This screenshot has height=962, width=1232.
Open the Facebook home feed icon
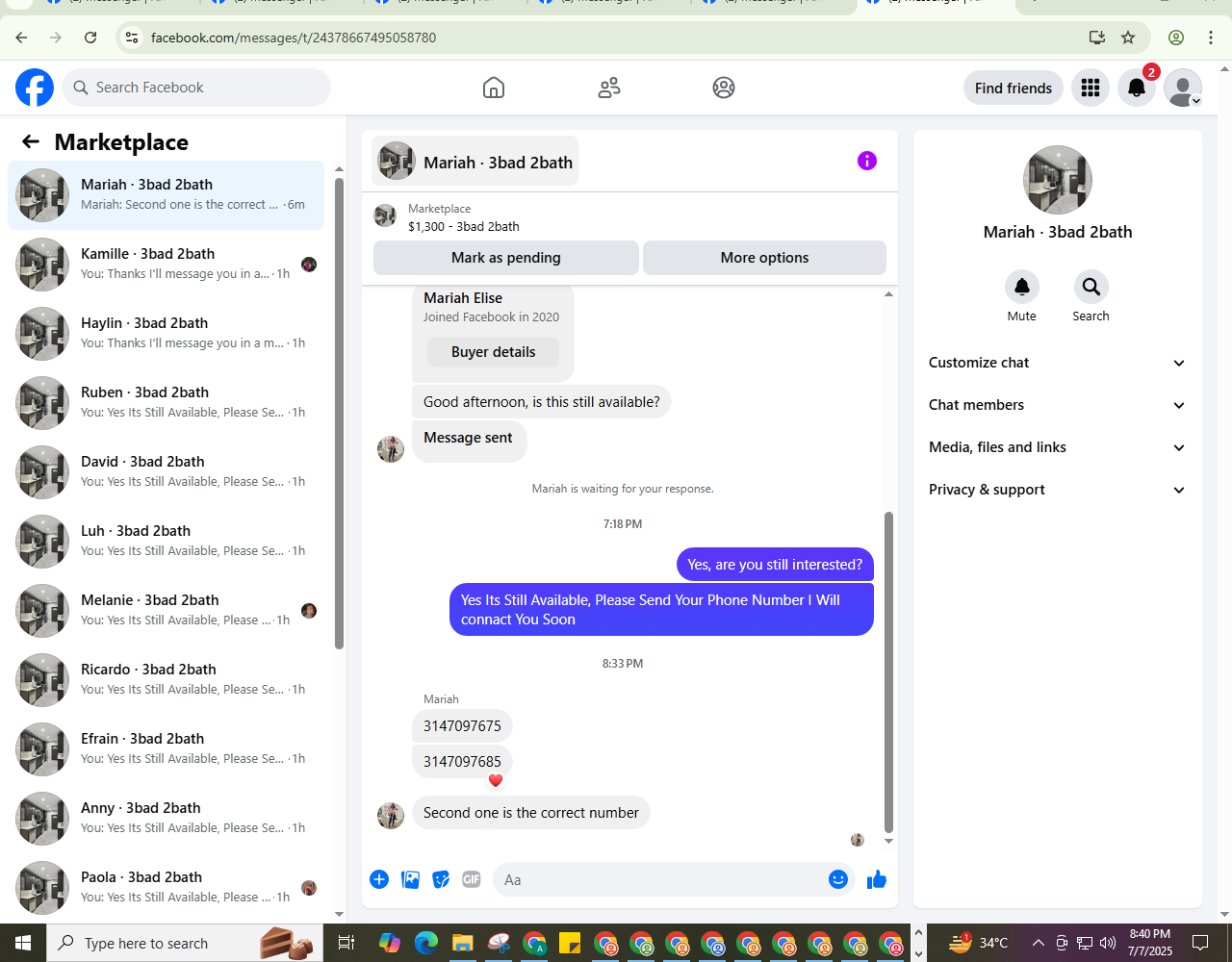pyautogui.click(x=494, y=88)
